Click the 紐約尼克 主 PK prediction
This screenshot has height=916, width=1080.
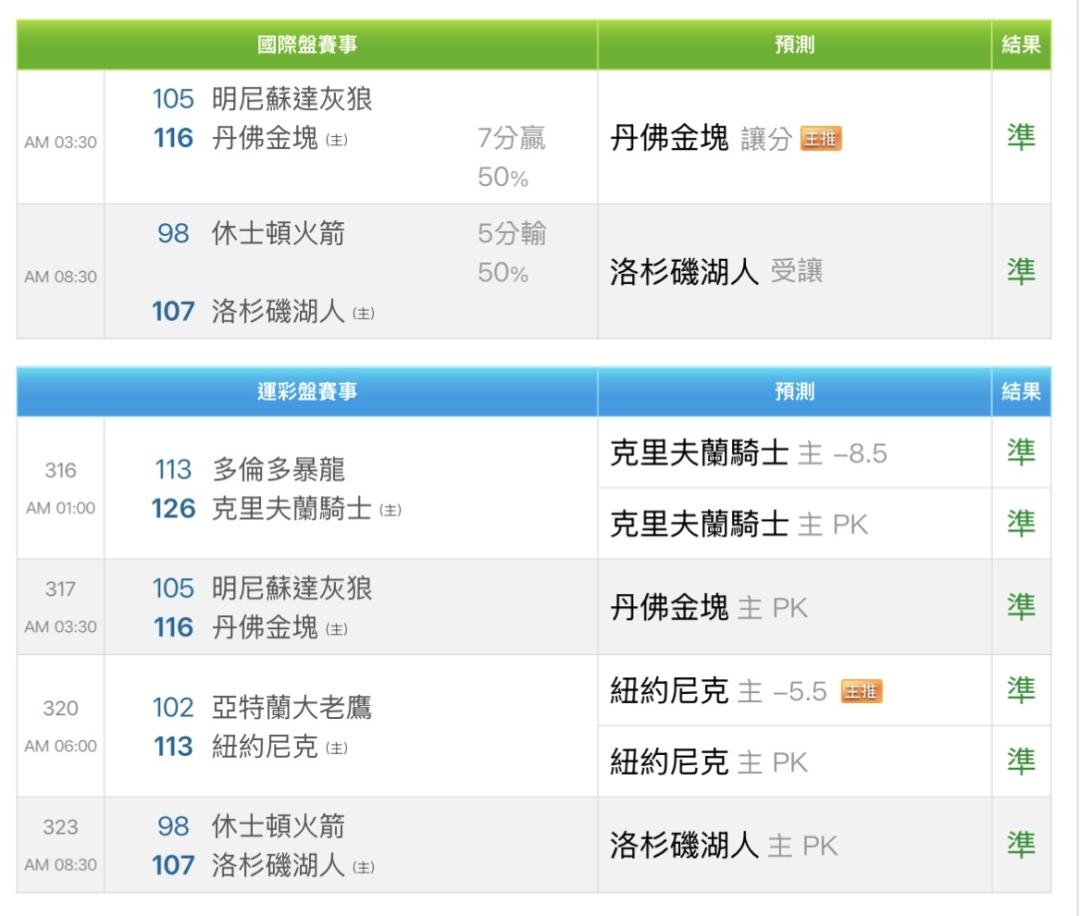coord(708,763)
